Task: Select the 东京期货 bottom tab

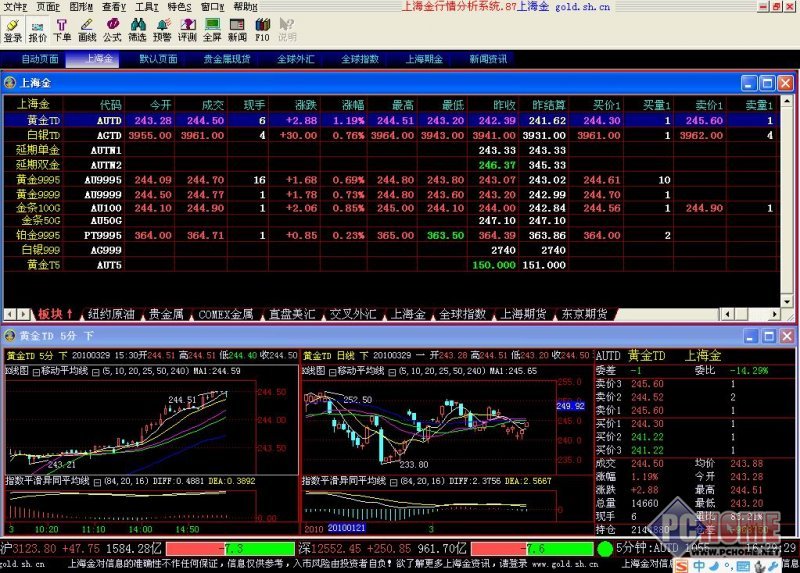Action: (582, 314)
